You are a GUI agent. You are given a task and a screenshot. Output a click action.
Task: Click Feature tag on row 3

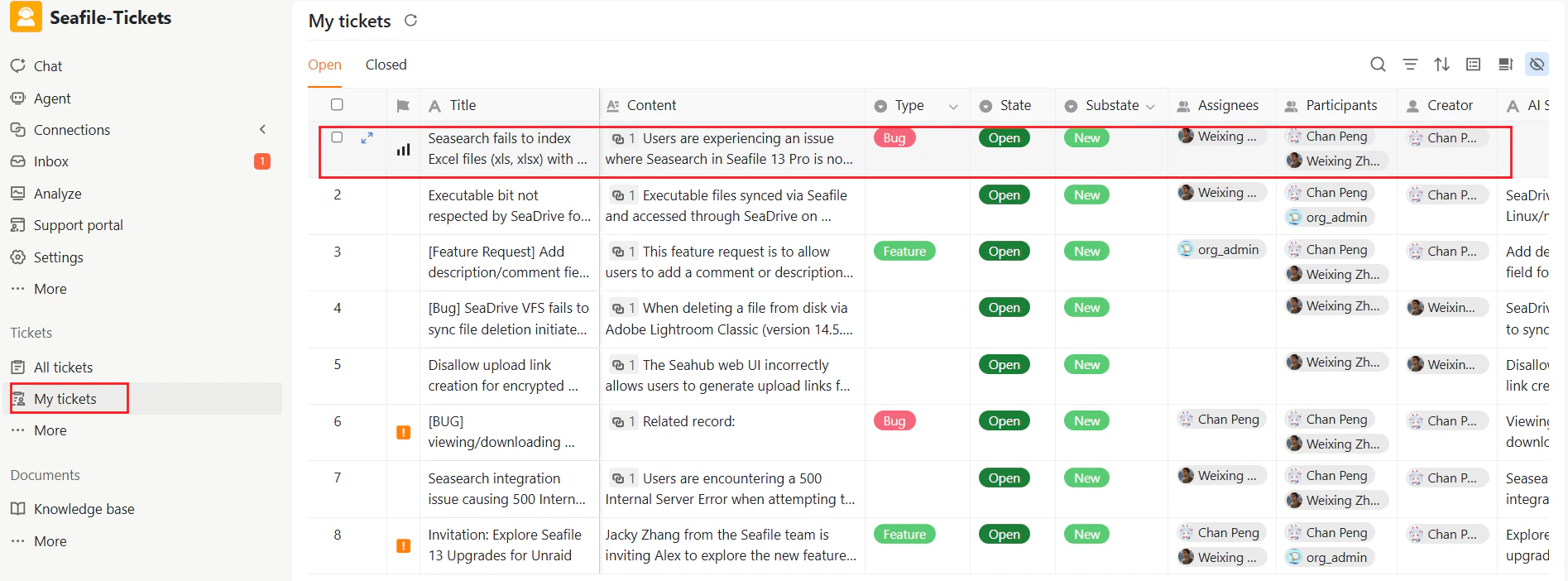click(904, 252)
